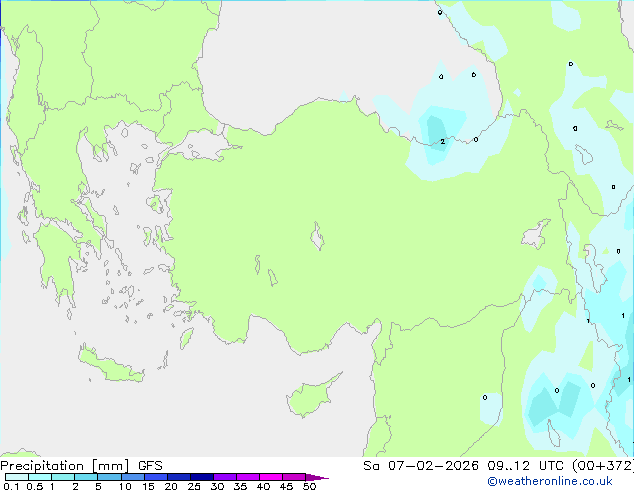The image size is (634, 490).
Task: Click the '2' precipitation value on the map
Action: (443, 142)
